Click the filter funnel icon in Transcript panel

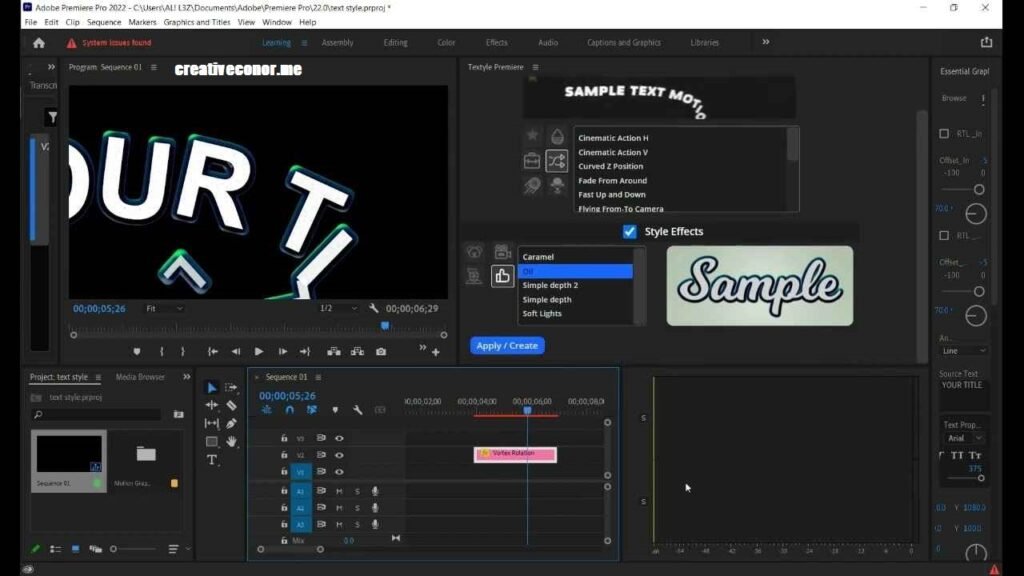click(52, 118)
